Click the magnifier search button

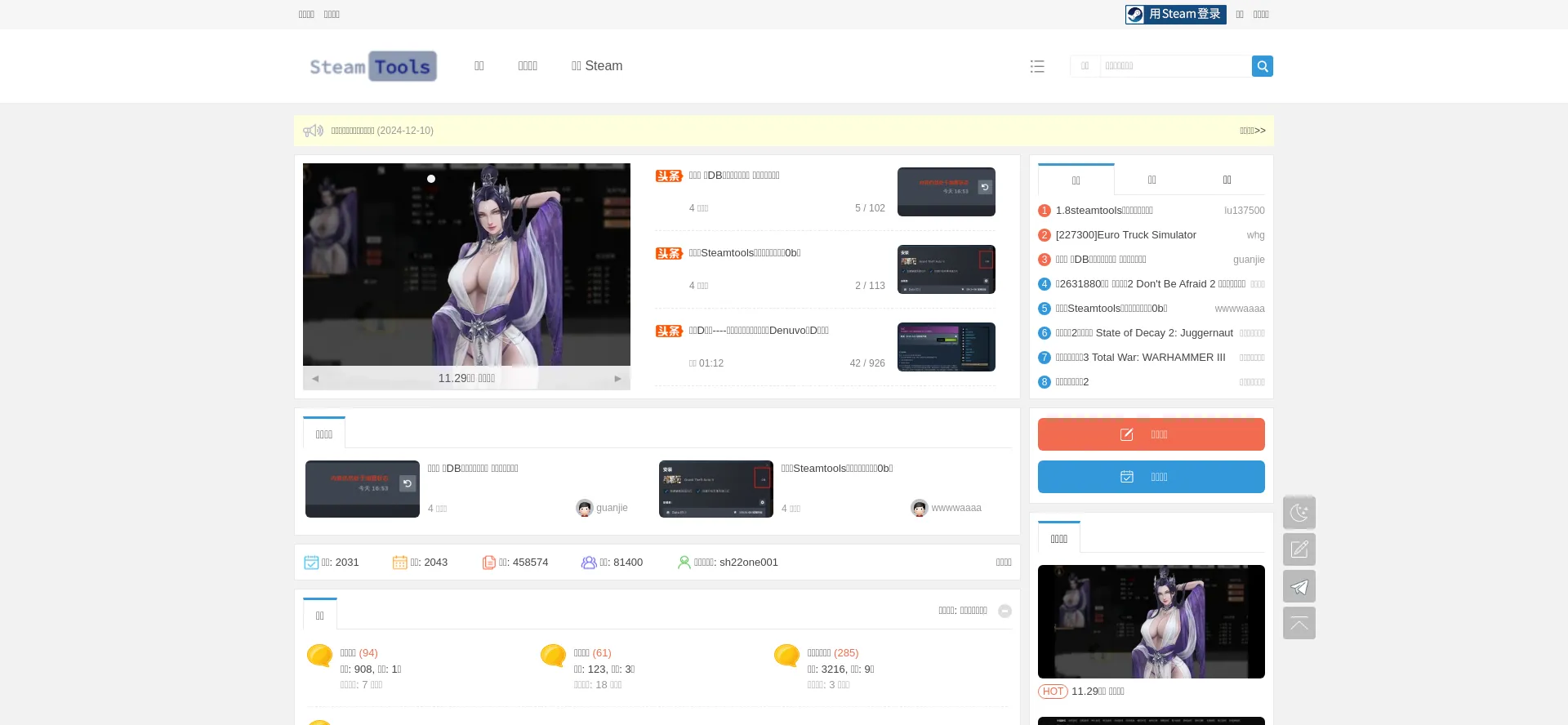[1262, 66]
